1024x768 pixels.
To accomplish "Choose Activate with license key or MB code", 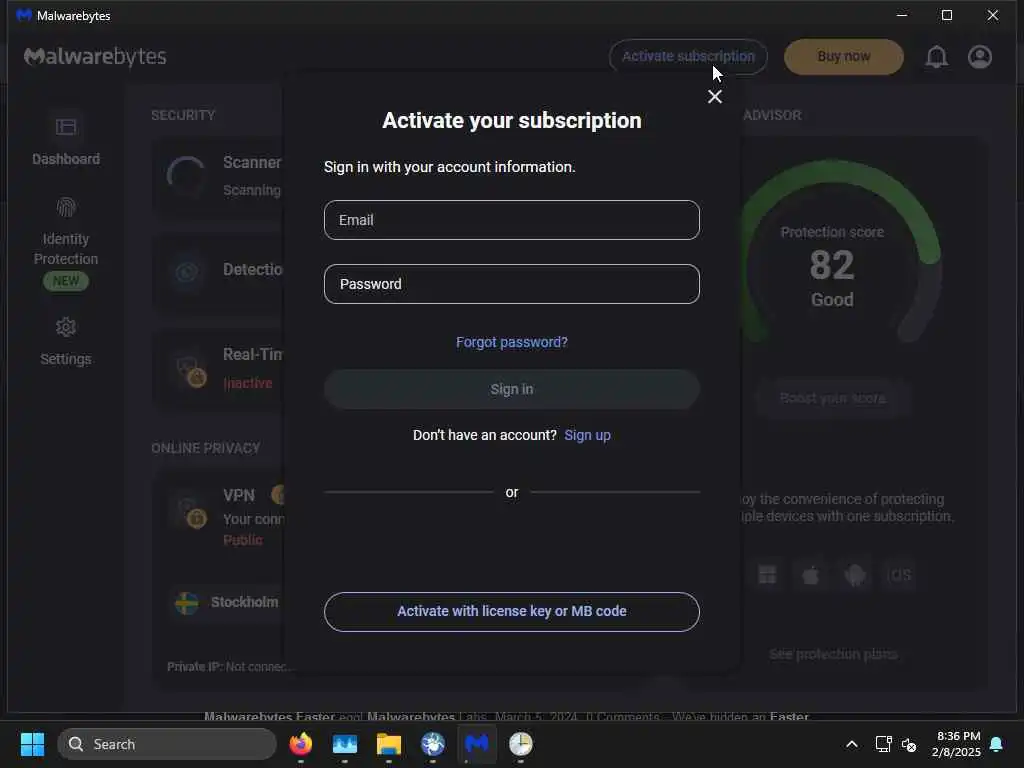I will pos(511,611).
